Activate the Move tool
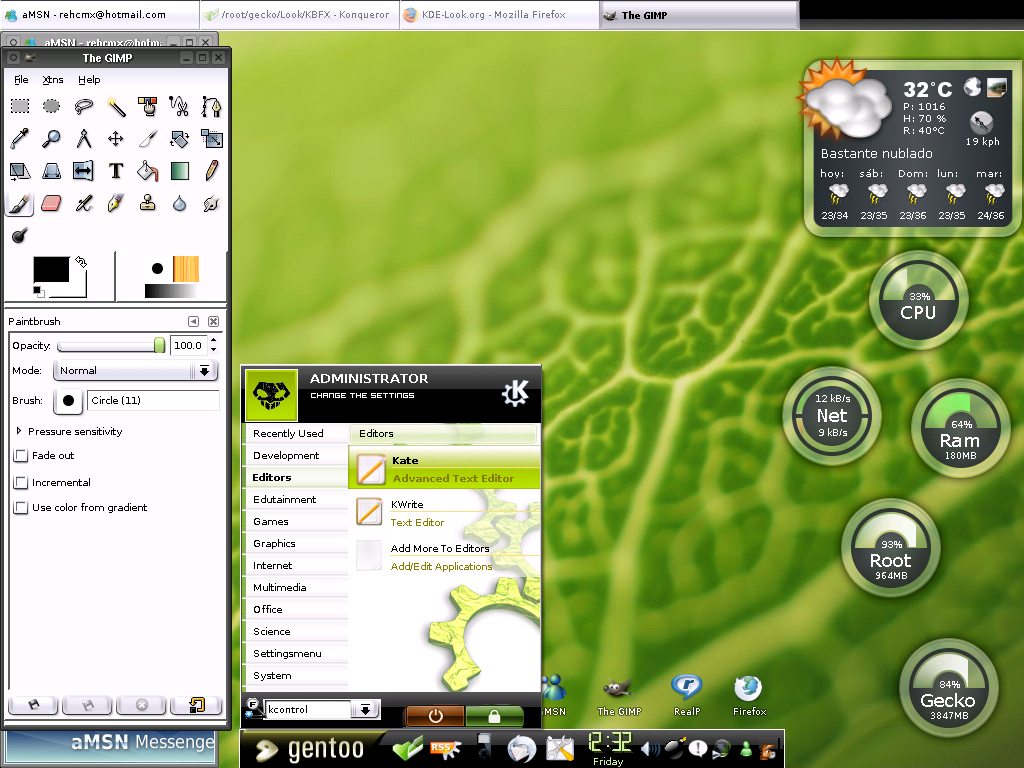The image size is (1024, 768). click(x=116, y=138)
